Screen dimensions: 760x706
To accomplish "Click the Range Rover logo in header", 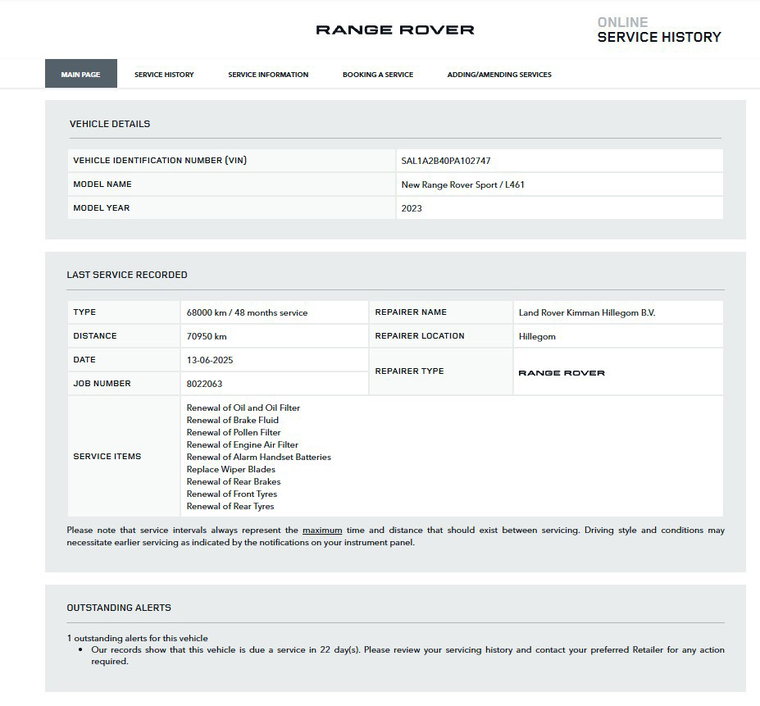I will pos(395,30).
